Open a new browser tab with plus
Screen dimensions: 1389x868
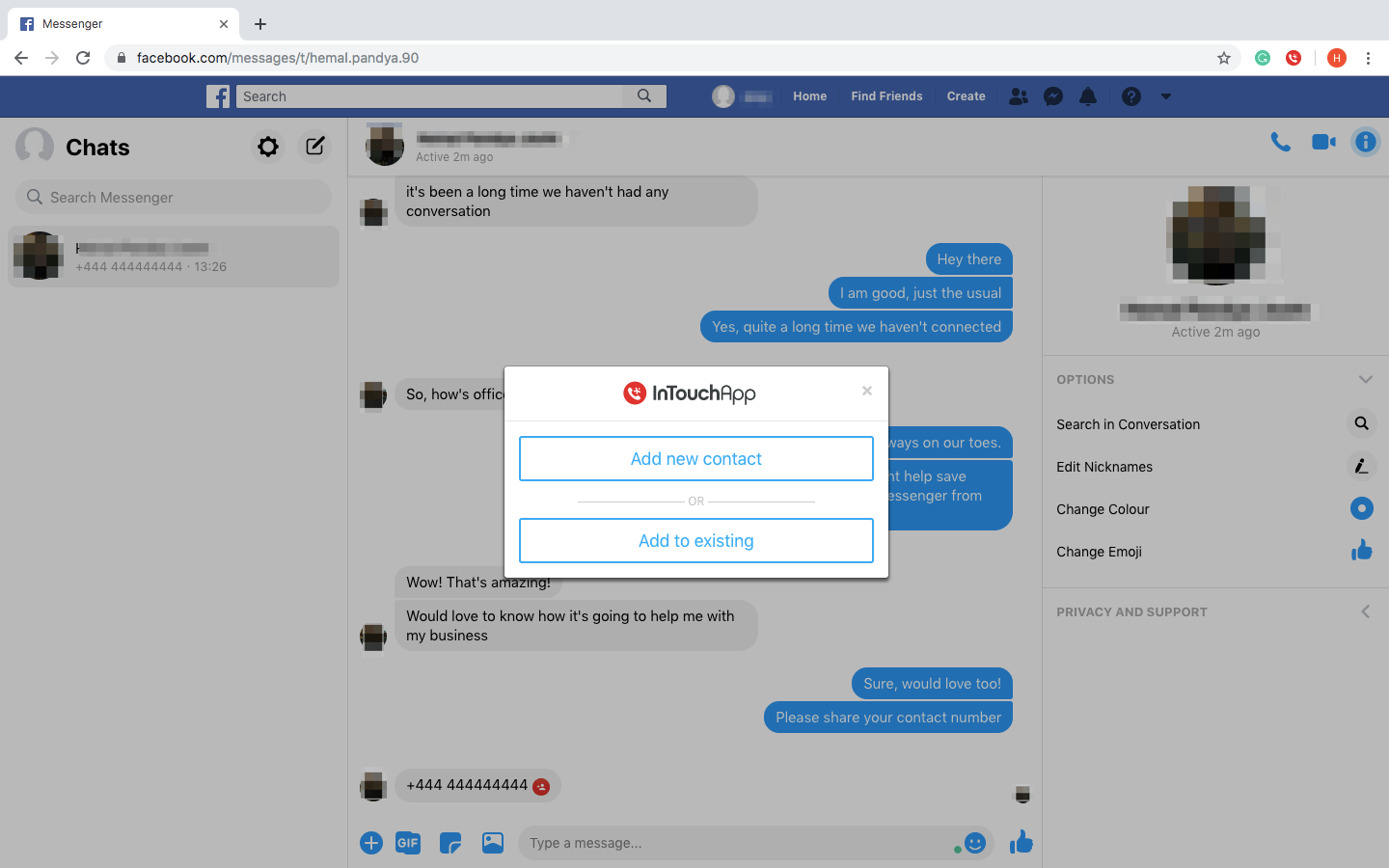[x=260, y=24]
